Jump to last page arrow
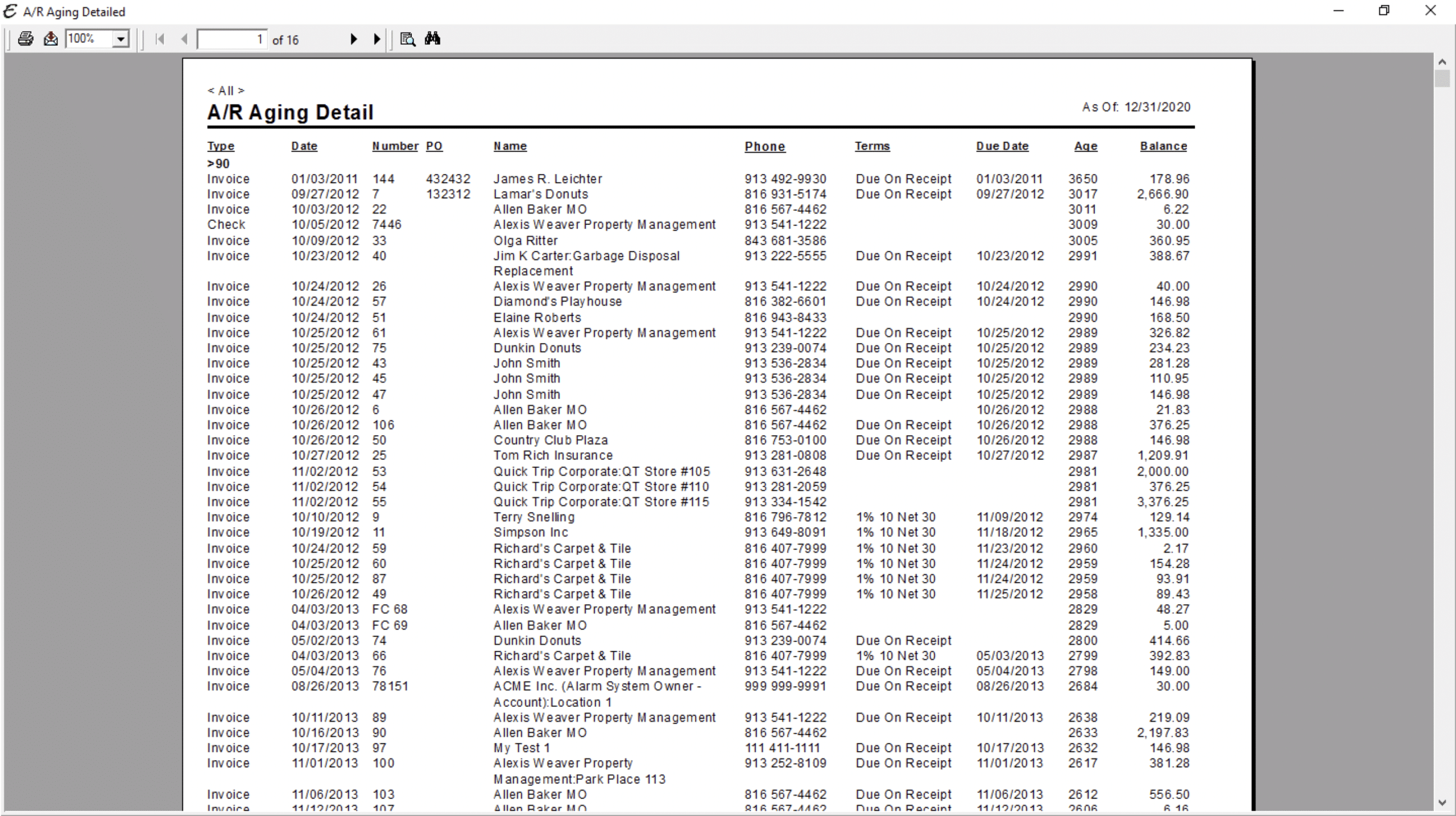This screenshot has height=816, width=1456. 377,39
